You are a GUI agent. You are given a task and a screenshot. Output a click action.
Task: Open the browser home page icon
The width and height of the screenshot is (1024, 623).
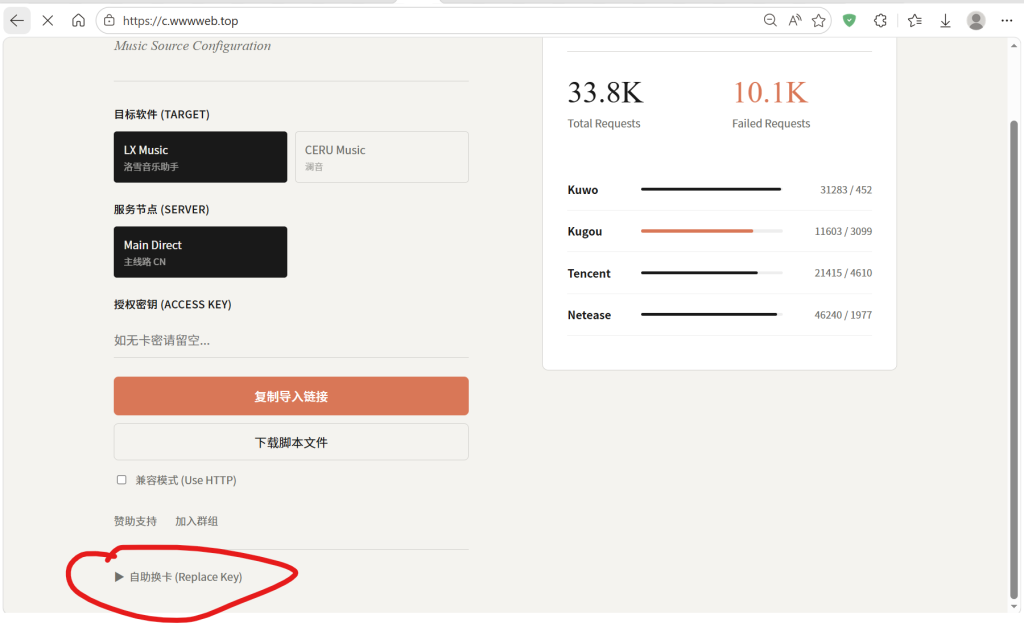(x=78, y=21)
